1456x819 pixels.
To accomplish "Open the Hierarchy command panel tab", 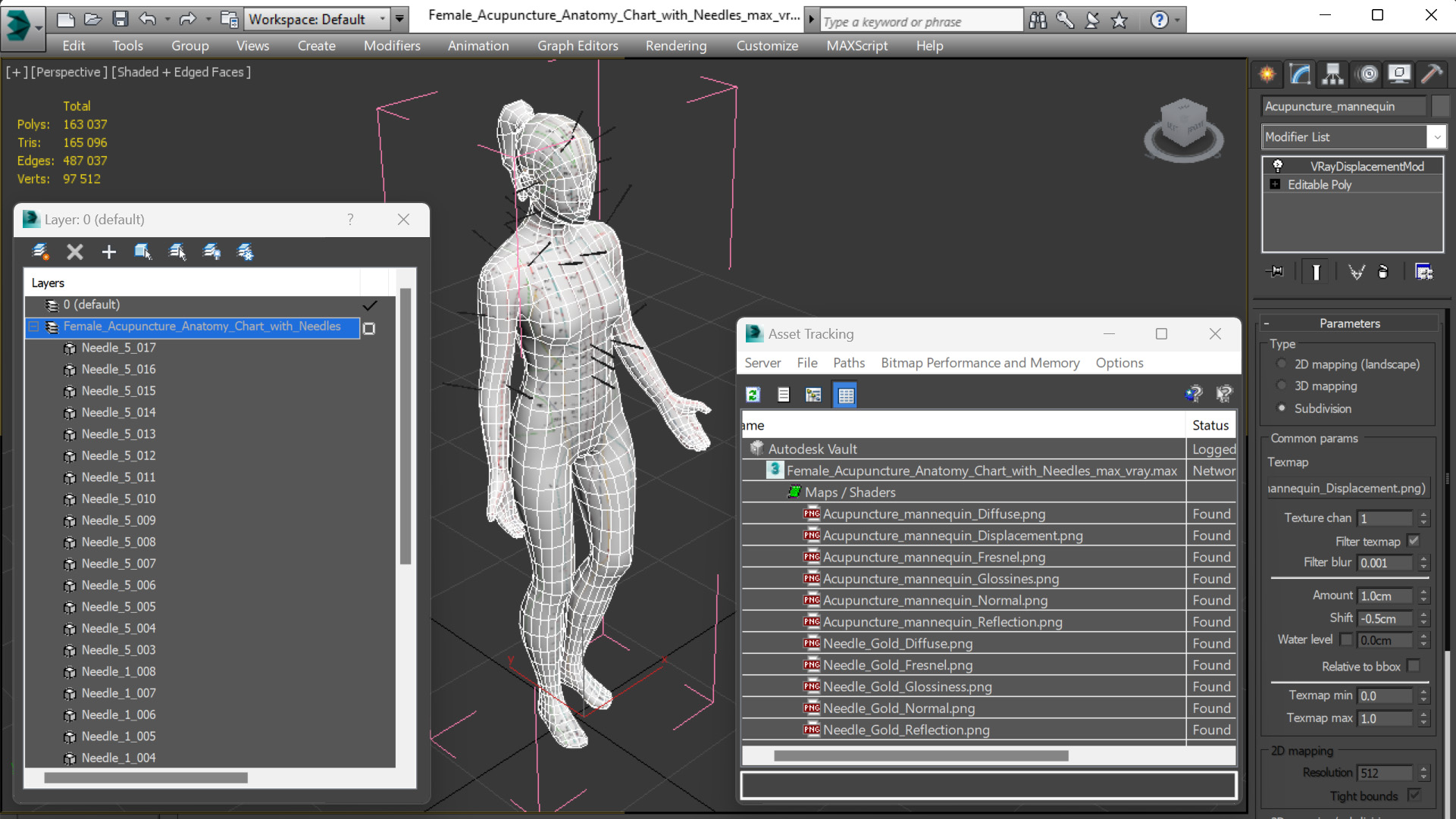I will coord(1332,73).
